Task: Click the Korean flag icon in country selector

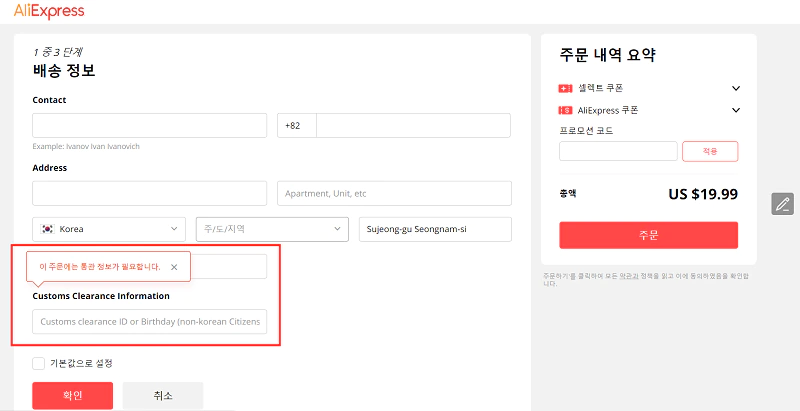Action: pos(48,229)
